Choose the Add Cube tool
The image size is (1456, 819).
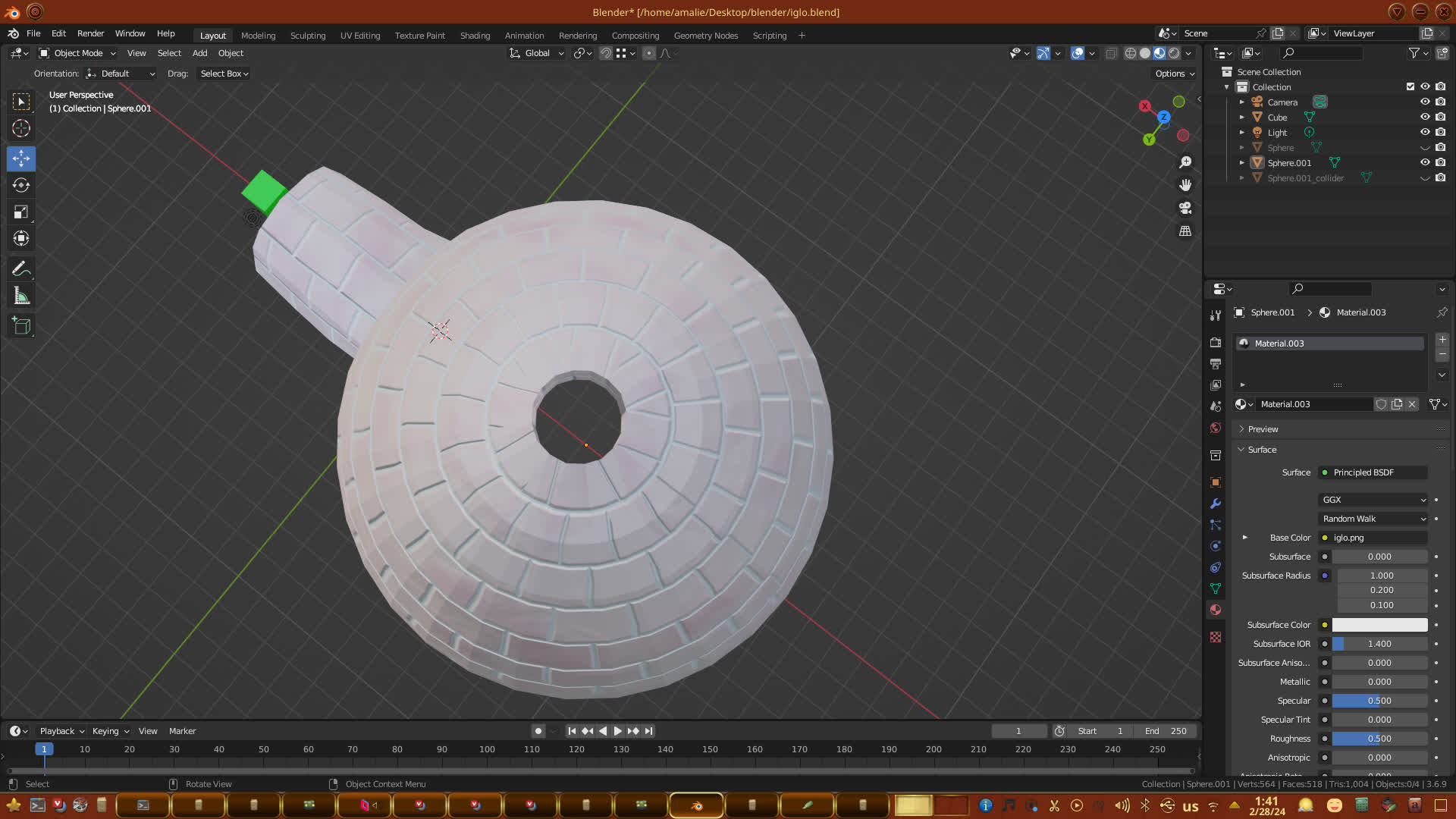(21, 326)
